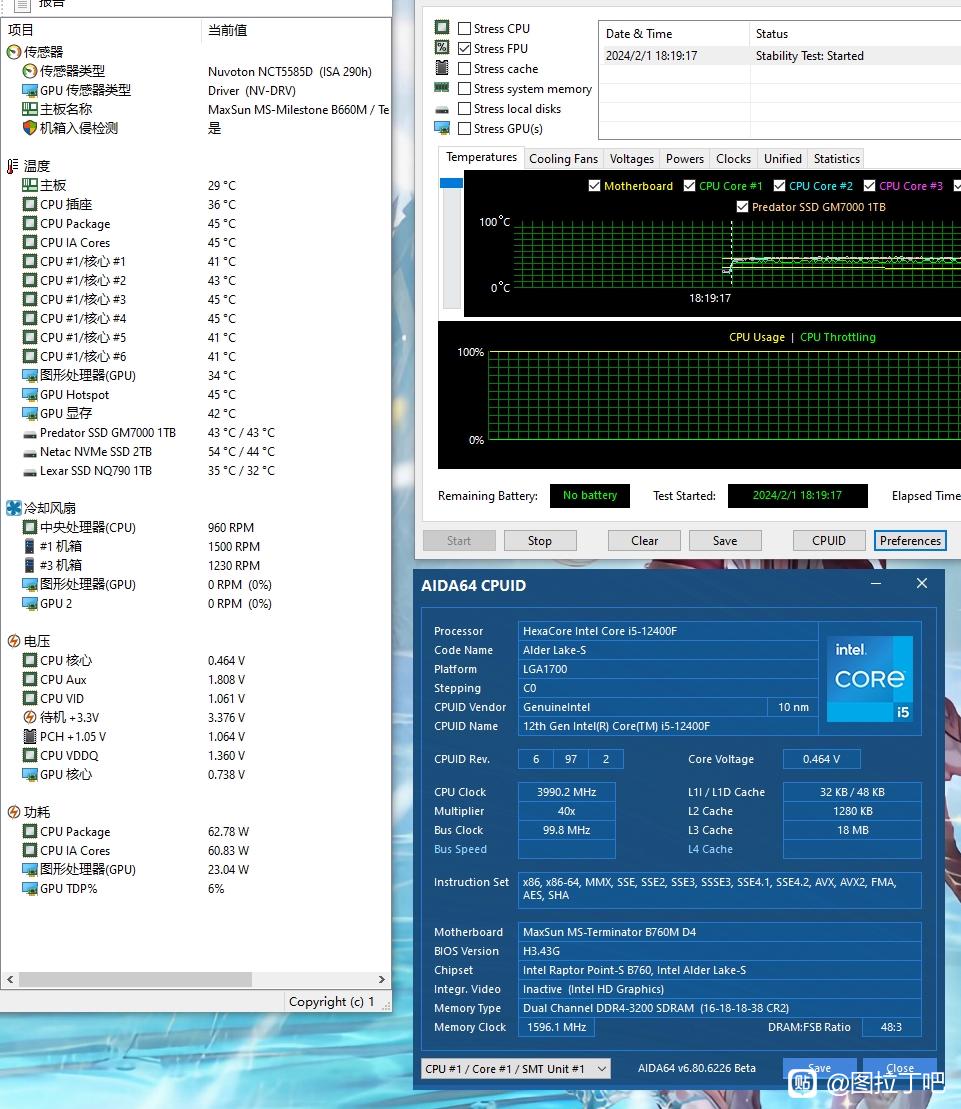Click the Clear button
The width and height of the screenshot is (961, 1109).
click(x=644, y=540)
